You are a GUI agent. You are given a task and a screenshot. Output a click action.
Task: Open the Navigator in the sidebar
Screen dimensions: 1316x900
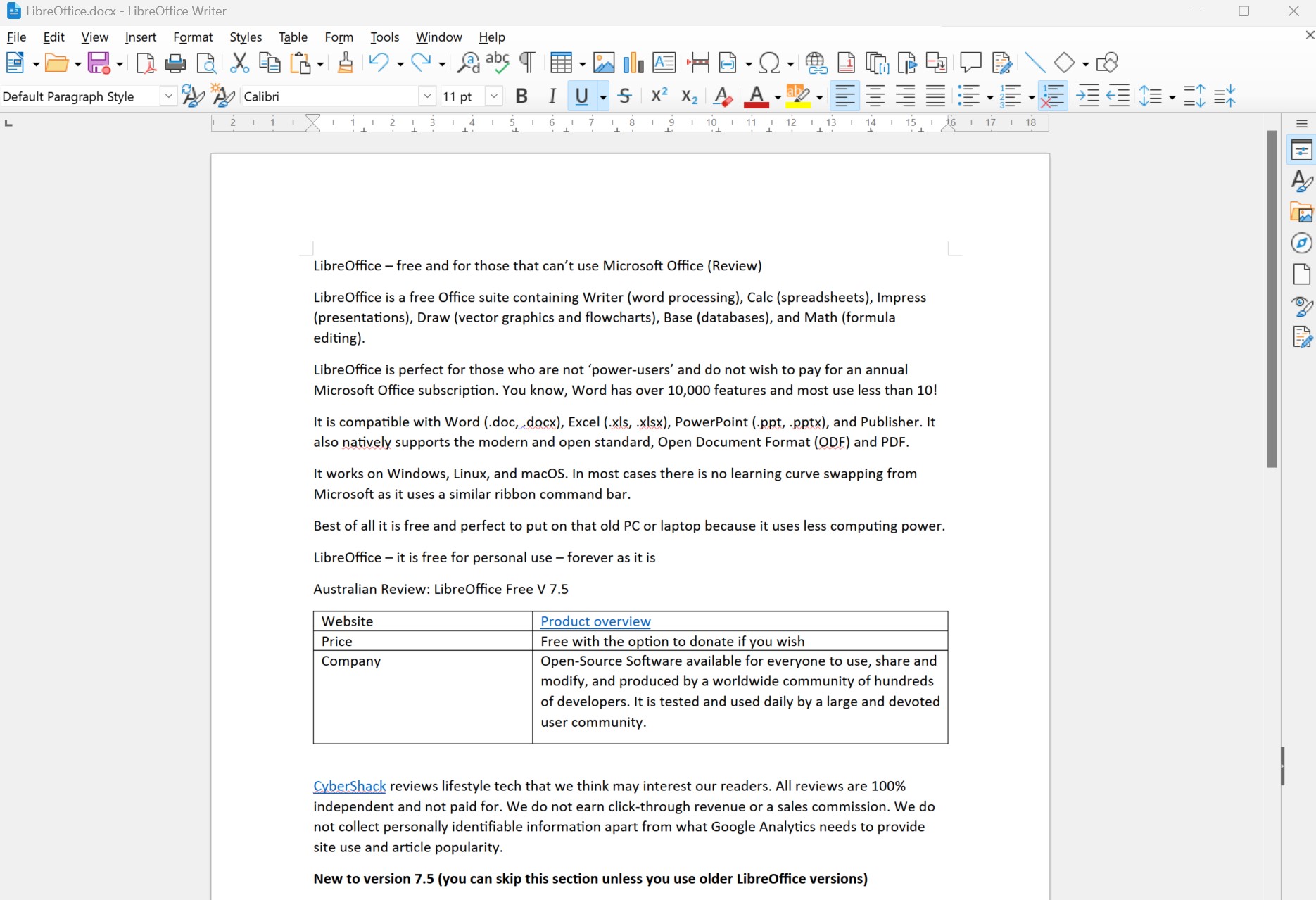point(1301,243)
